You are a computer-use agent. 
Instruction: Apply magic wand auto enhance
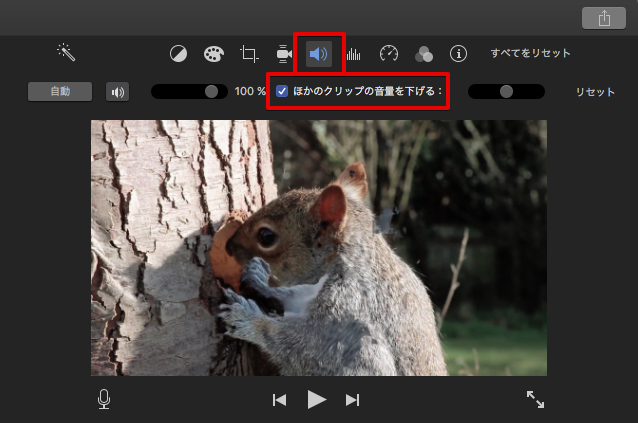click(x=66, y=52)
